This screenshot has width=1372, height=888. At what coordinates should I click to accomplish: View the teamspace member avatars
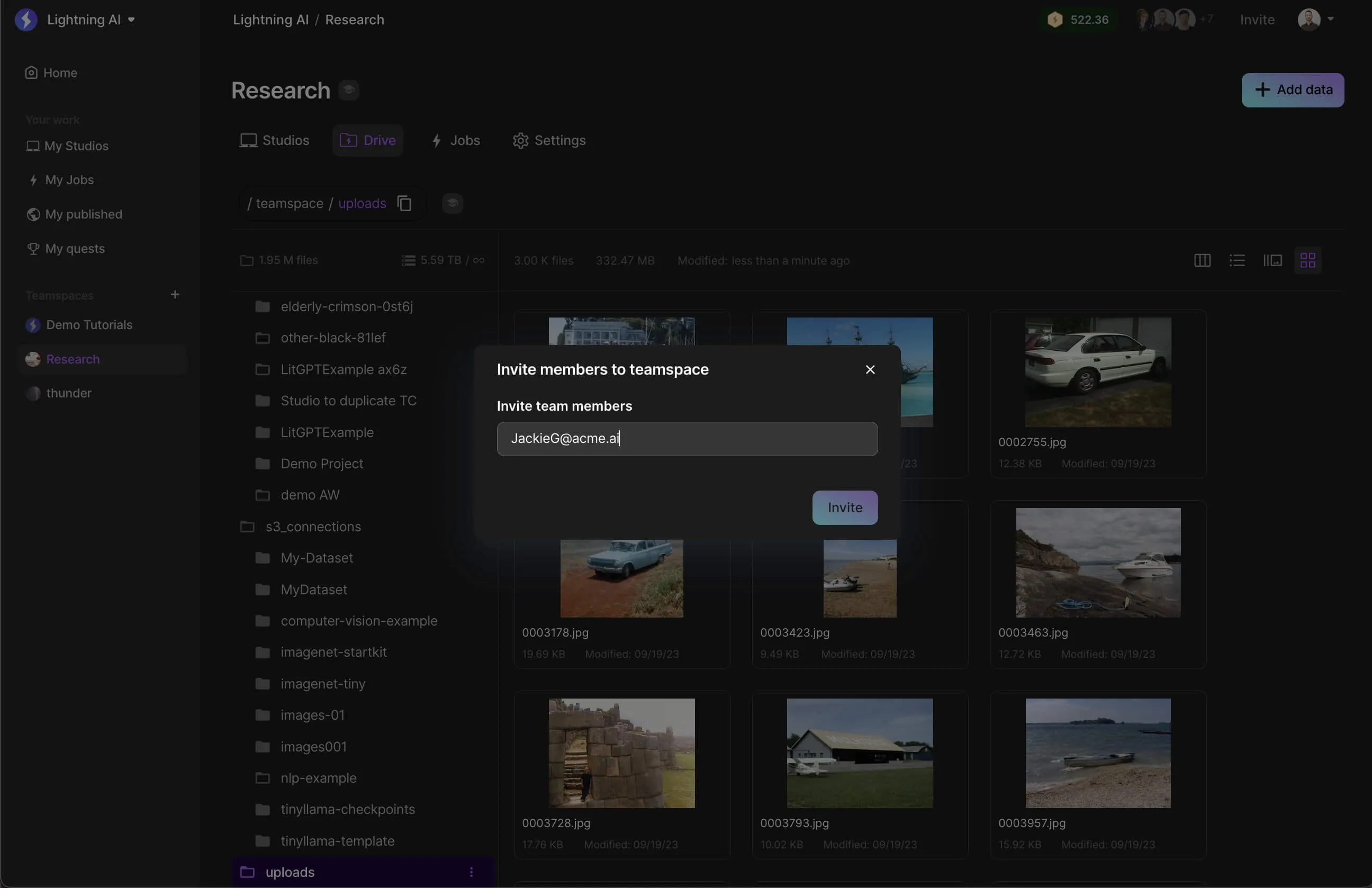(x=1174, y=20)
